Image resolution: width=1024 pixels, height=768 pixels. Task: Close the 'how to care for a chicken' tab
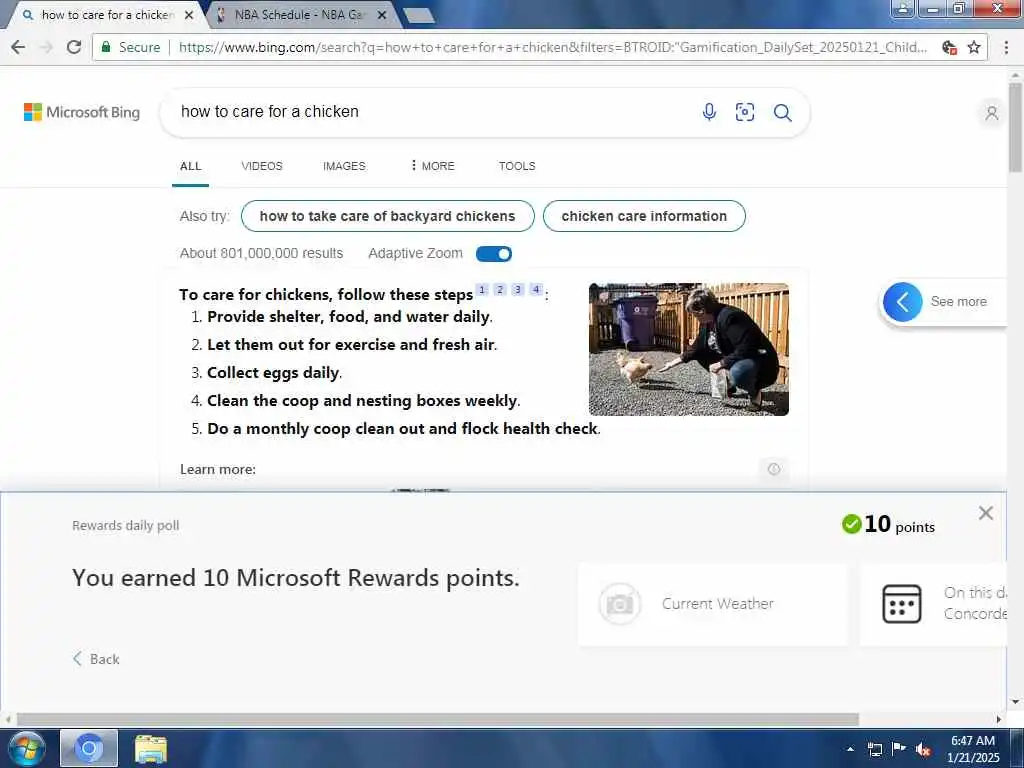click(x=189, y=14)
